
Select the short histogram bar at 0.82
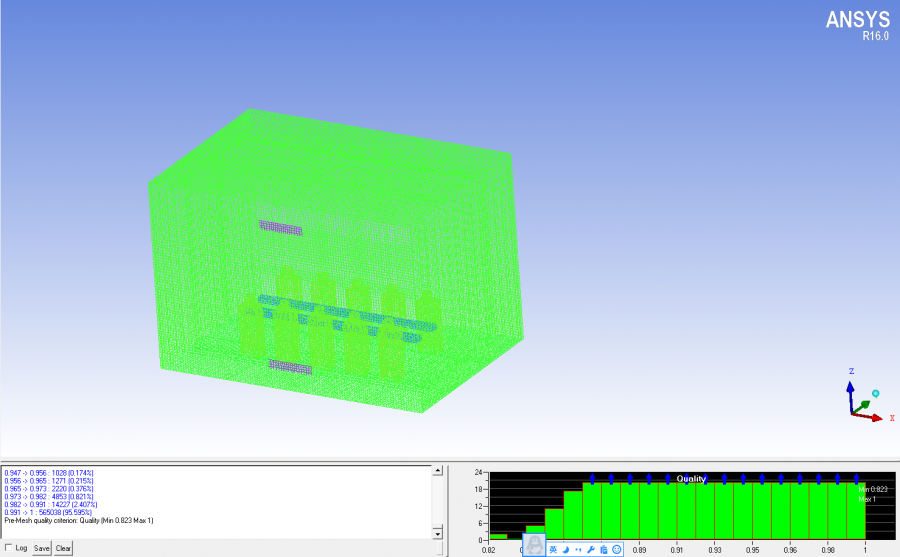(498, 536)
